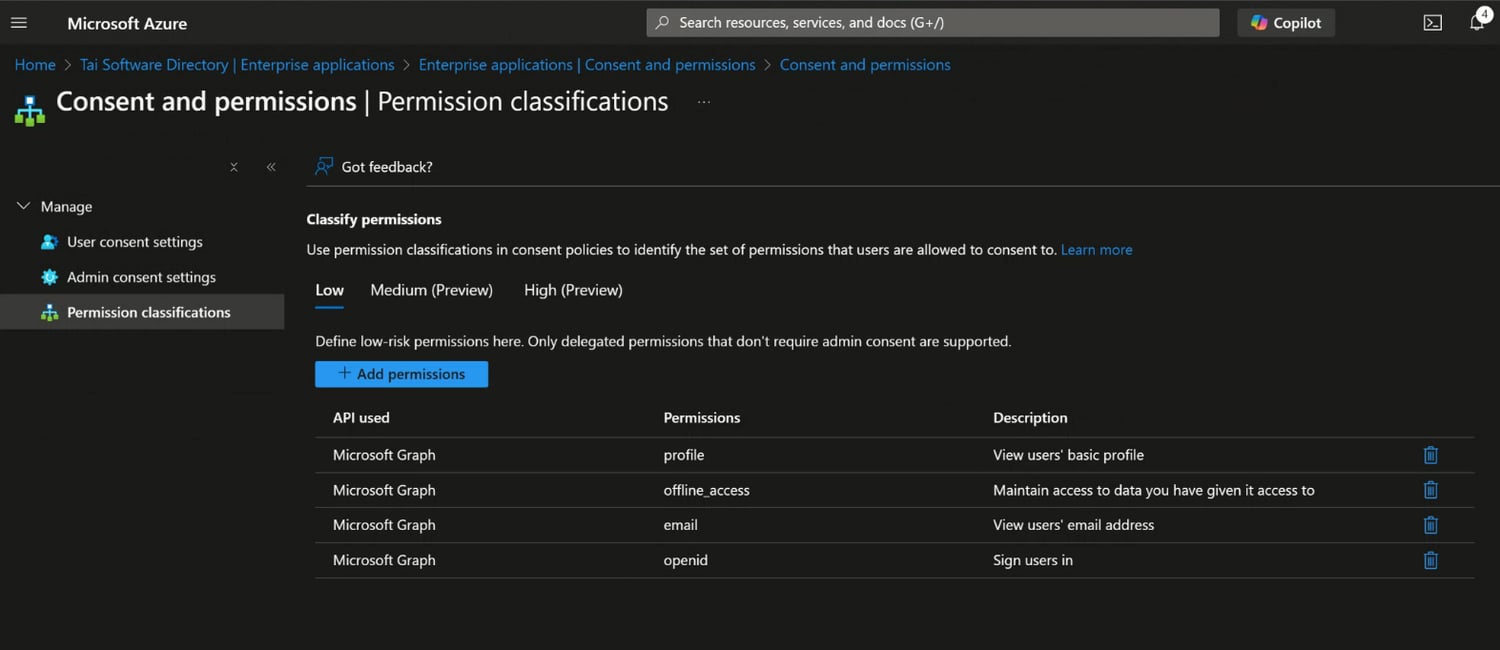The width and height of the screenshot is (1500, 650).
Task: Click Microsoft Graph in the profile row
Action: point(384,455)
